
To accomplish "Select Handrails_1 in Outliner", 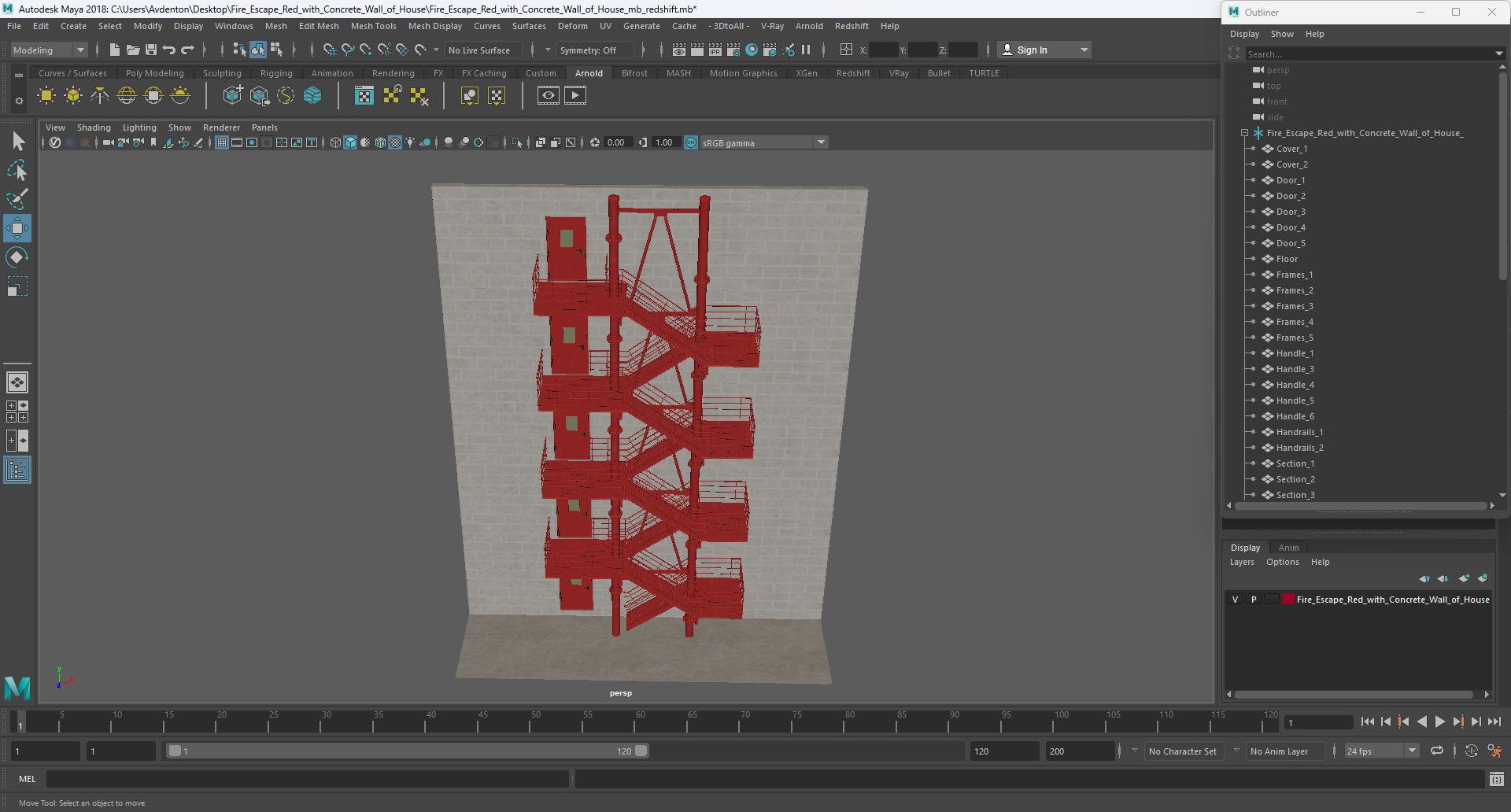I will point(1299,432).
